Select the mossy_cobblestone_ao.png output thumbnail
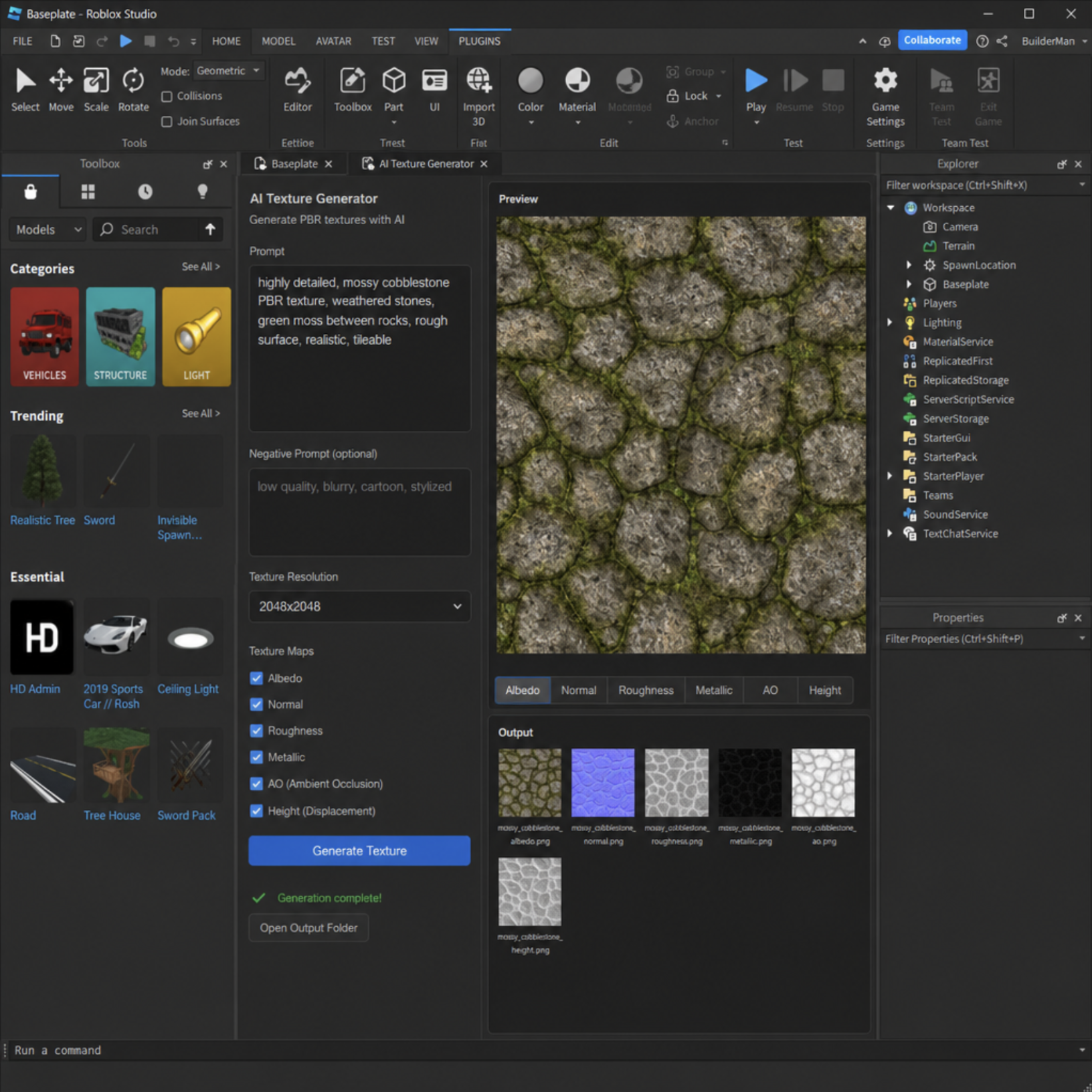This screenshot has width=1092, height=1092. tap(823, 783)
